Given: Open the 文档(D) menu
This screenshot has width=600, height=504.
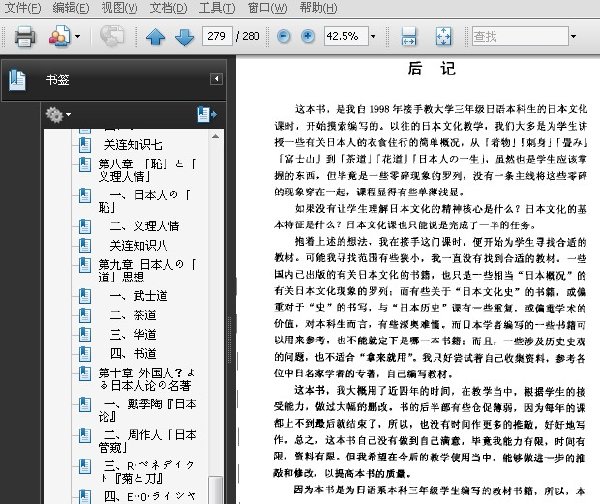Looking at the screenshot, I should click(x=168, y=8).
